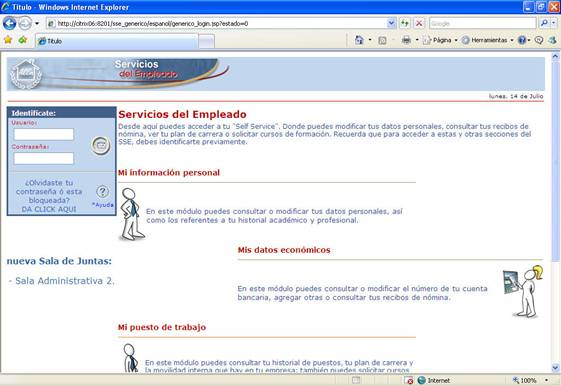The height and width of the screenshot is (386, 561).
Task: Click the DA CLICK AQUI forgot password link
Action: 49,209
